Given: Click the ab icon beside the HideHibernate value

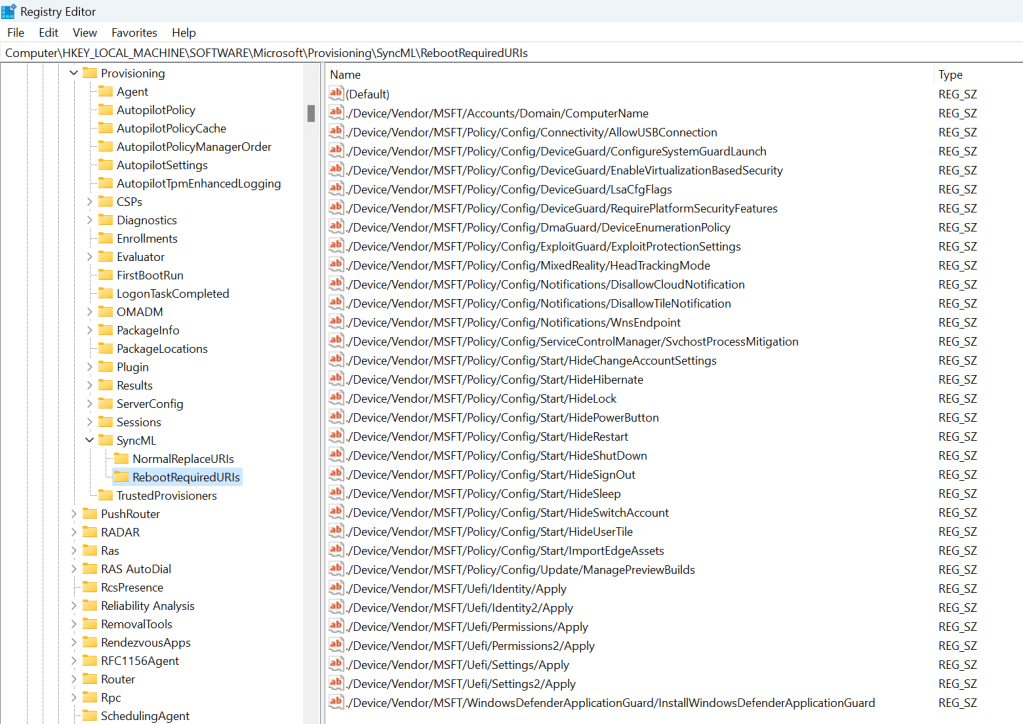Looking at the screenshot, I should click(336, 379).
